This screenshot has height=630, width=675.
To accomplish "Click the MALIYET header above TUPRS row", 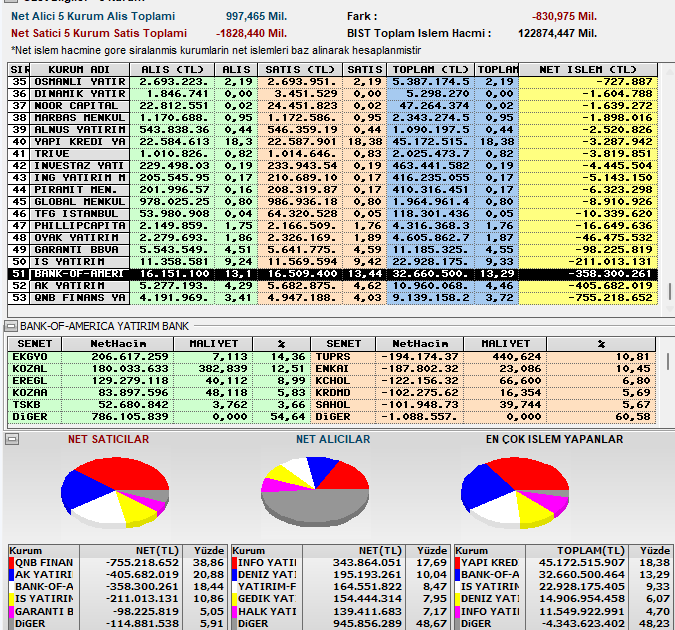I will click(x=505, y=344).
